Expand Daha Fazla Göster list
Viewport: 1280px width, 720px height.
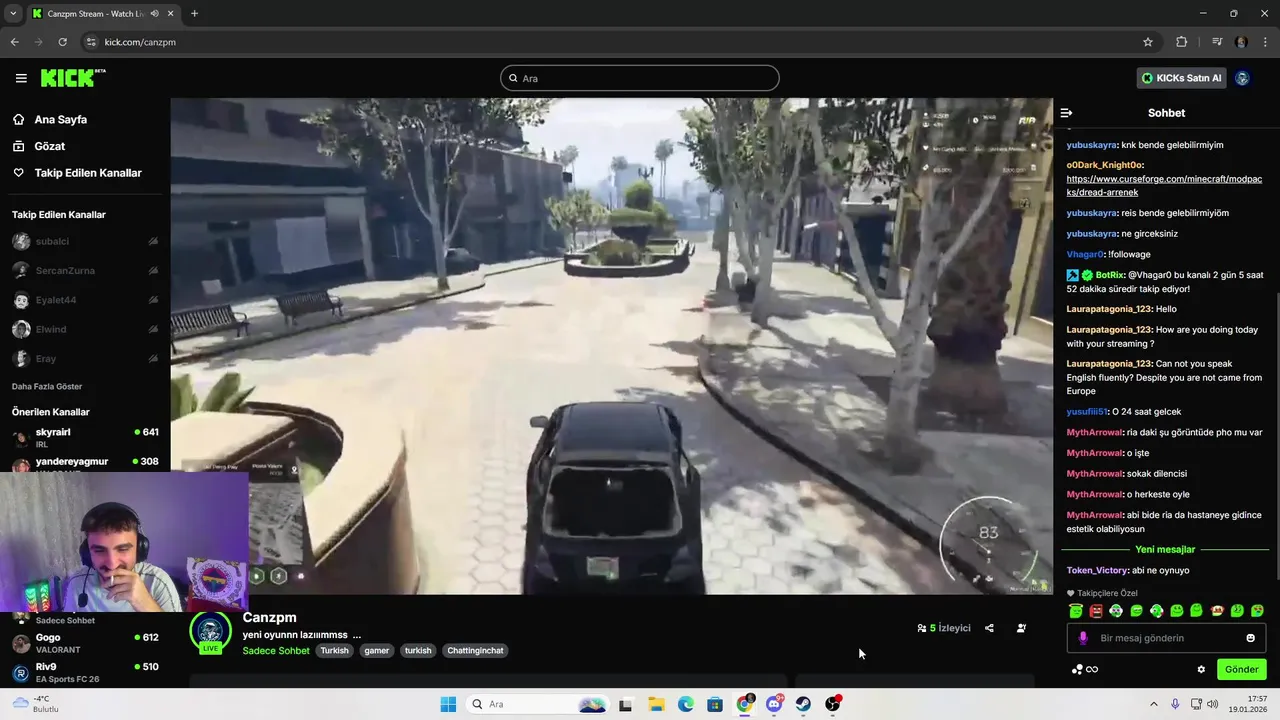coord(47,386)
